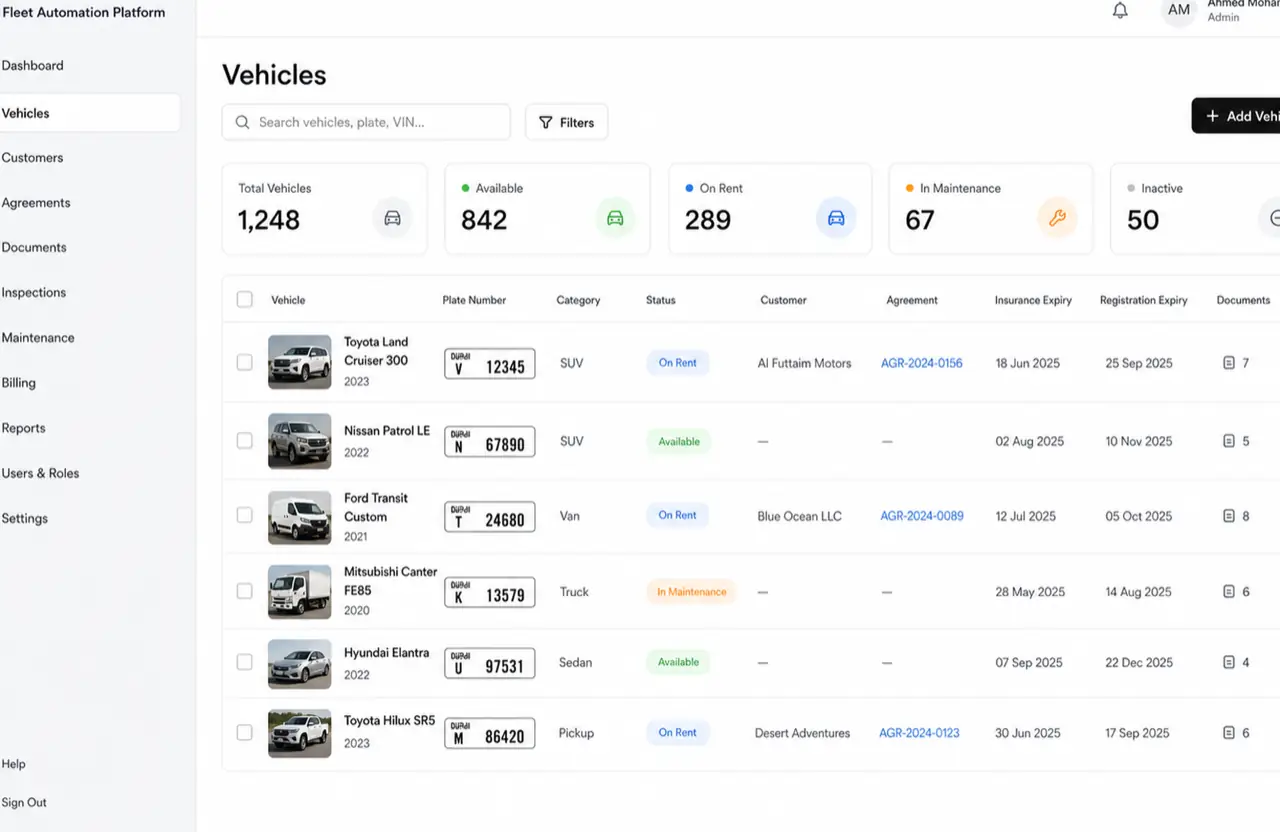This screenshot has height=832, width=1280.
Task: Open Maintenance in the sidebar
Action: [38, 338]
